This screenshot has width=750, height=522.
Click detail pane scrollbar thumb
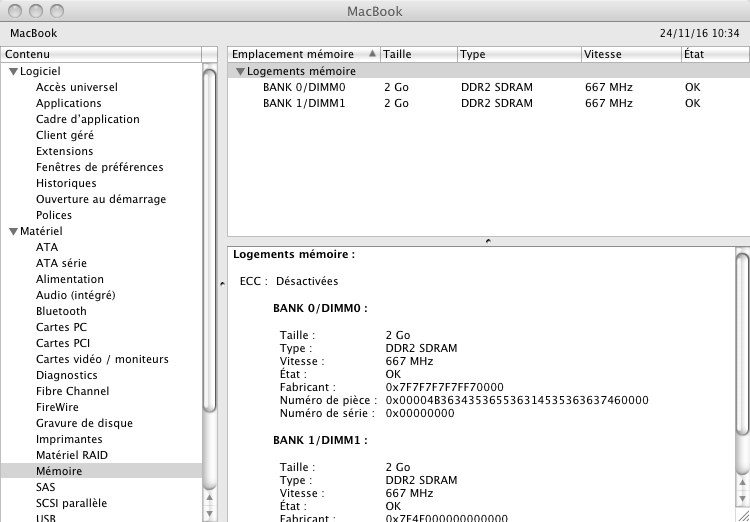(742, 344)
